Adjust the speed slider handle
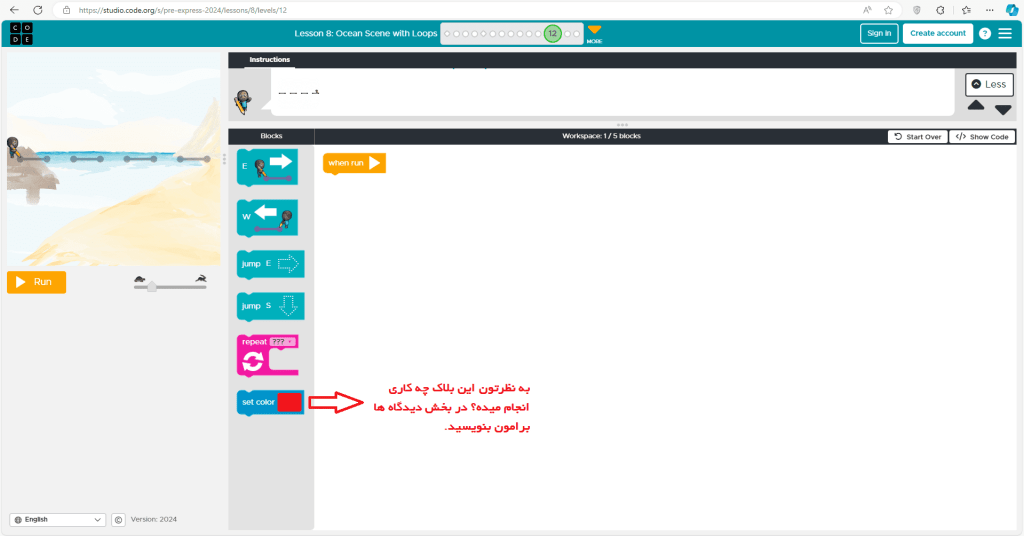This screenshot has height=536, width=1024. pyautogui.click(x=152, y=286)
